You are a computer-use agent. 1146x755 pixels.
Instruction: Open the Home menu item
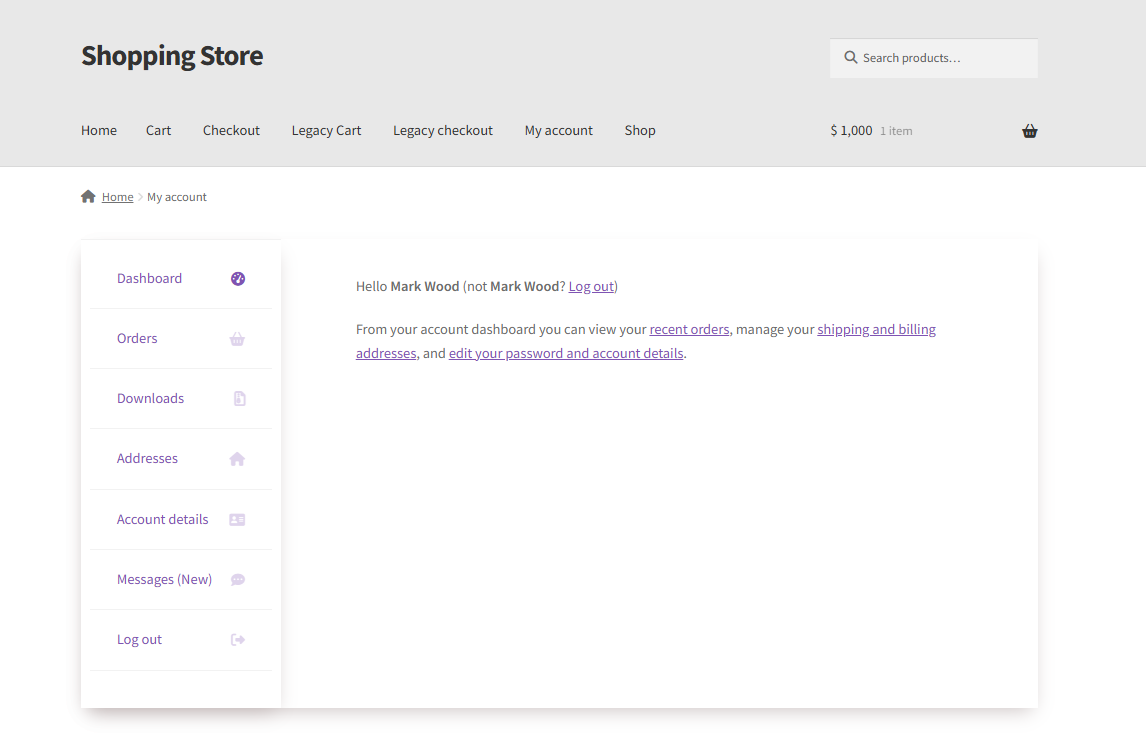(x=99, y=130)
